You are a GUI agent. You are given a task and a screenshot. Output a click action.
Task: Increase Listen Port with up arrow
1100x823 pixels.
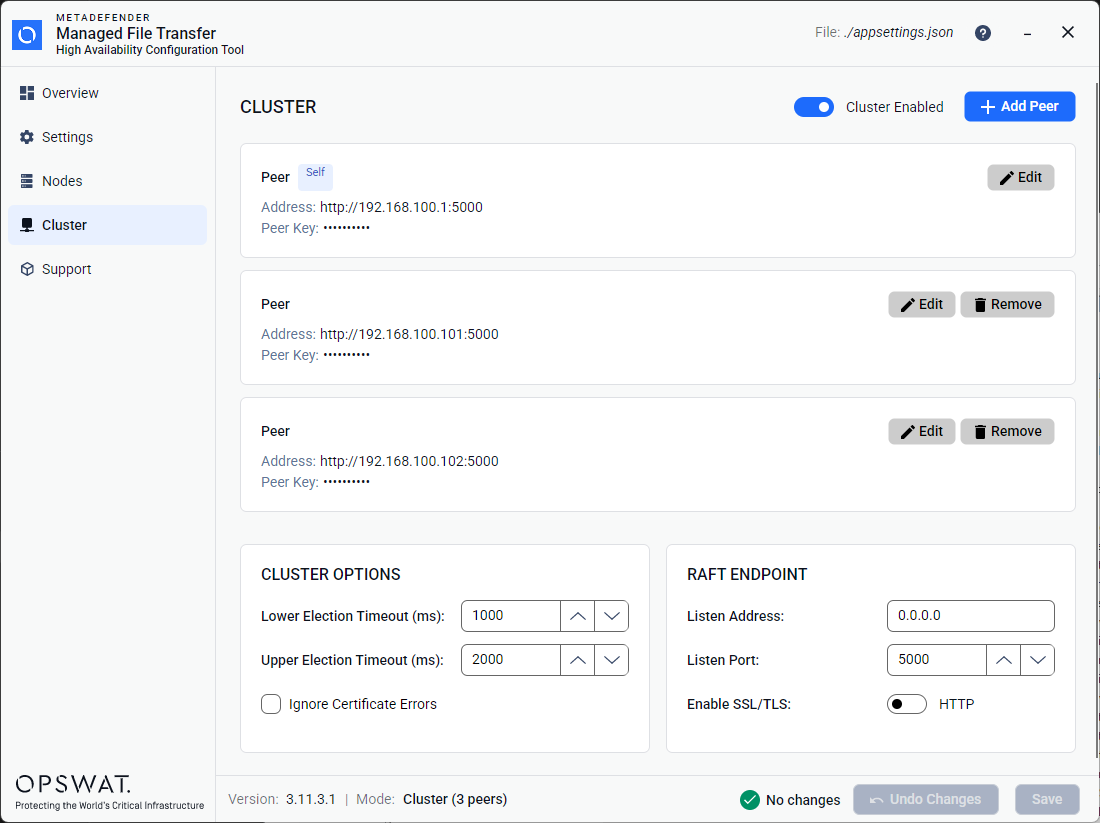pyautogui.click(x=1003, y=660)
